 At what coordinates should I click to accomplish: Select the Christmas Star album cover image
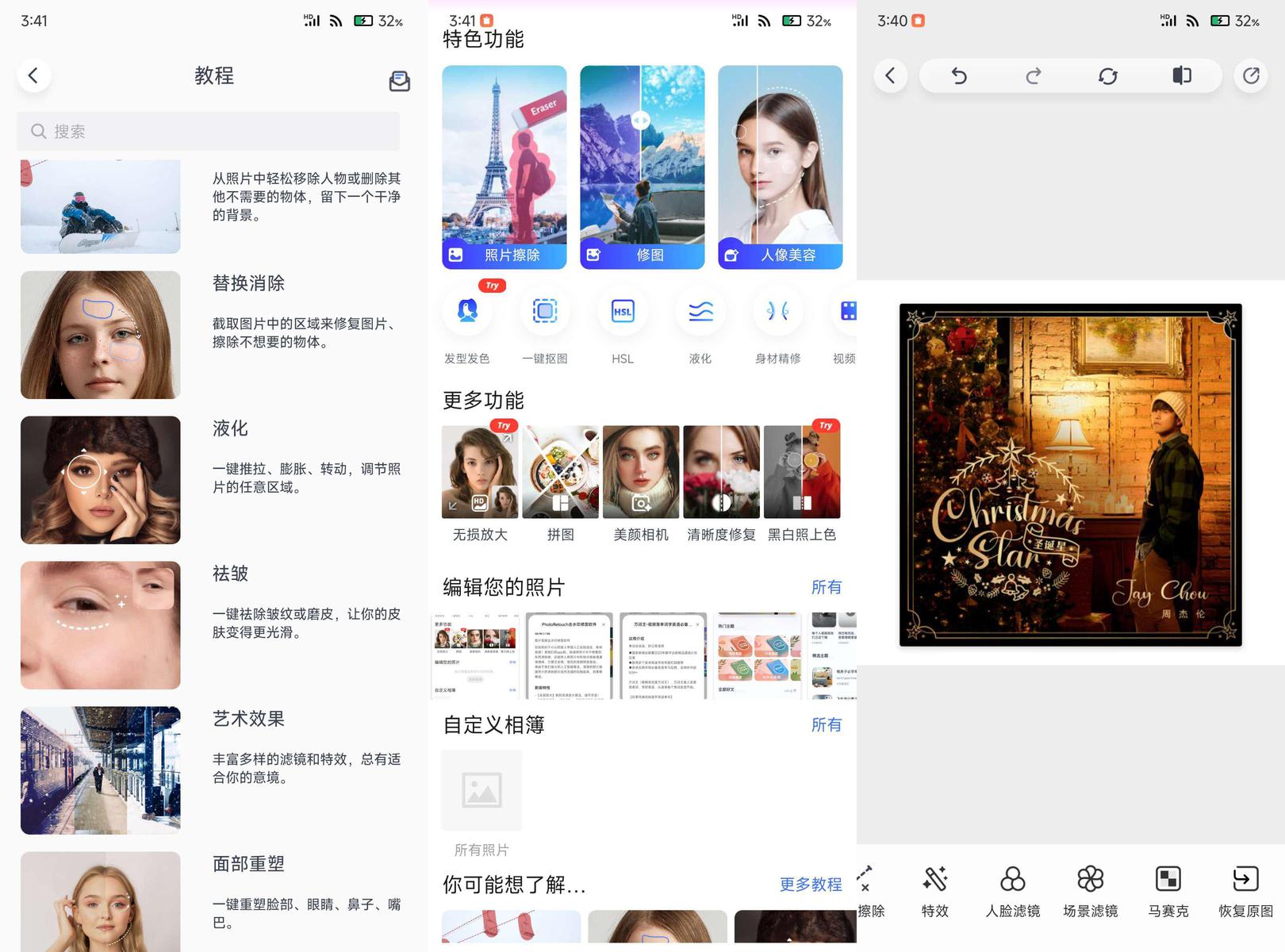point(1071,474)
